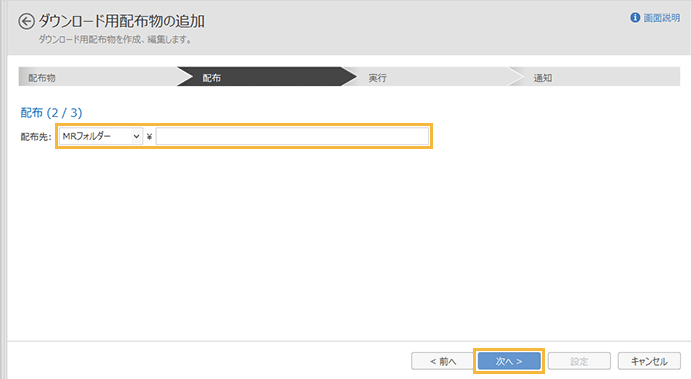This screenshot has width=691, height=379.
Task: Click the grey vertical bar on left edge
Action: (4, 190)
